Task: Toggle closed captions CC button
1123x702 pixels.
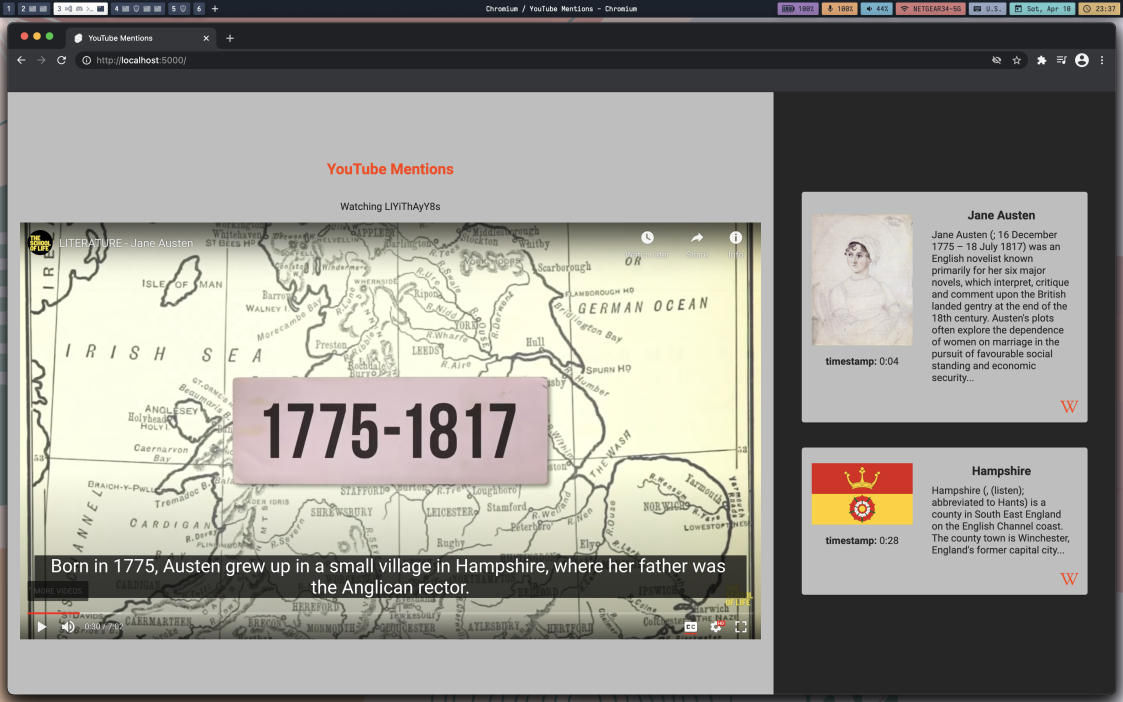Action: coord(690,627)
